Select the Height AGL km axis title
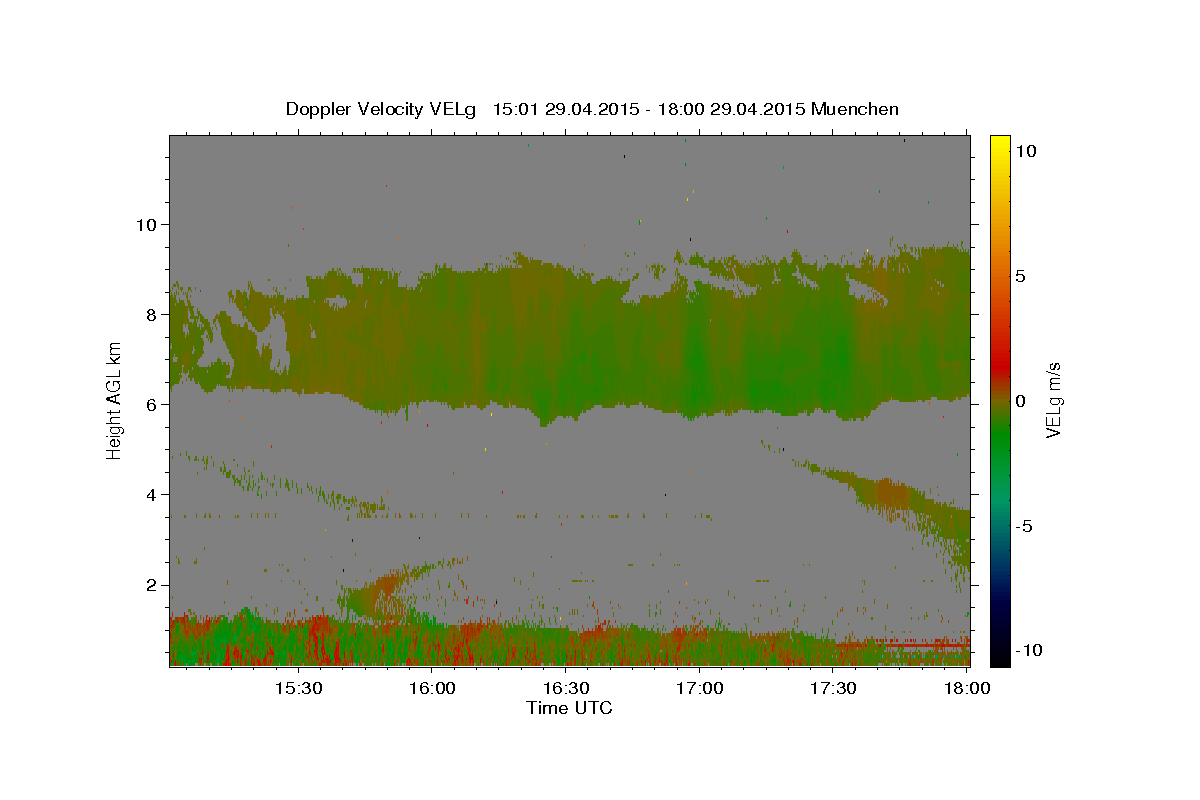The height and width of the screenshot is (800, 1200). click(114, 400)
